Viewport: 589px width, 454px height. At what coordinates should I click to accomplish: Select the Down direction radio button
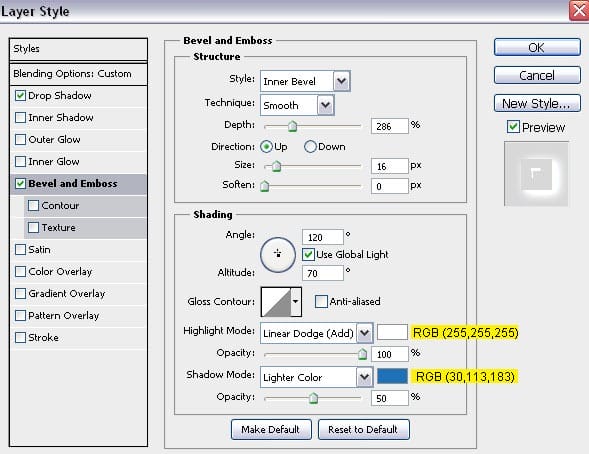click(x=310, y=146)
